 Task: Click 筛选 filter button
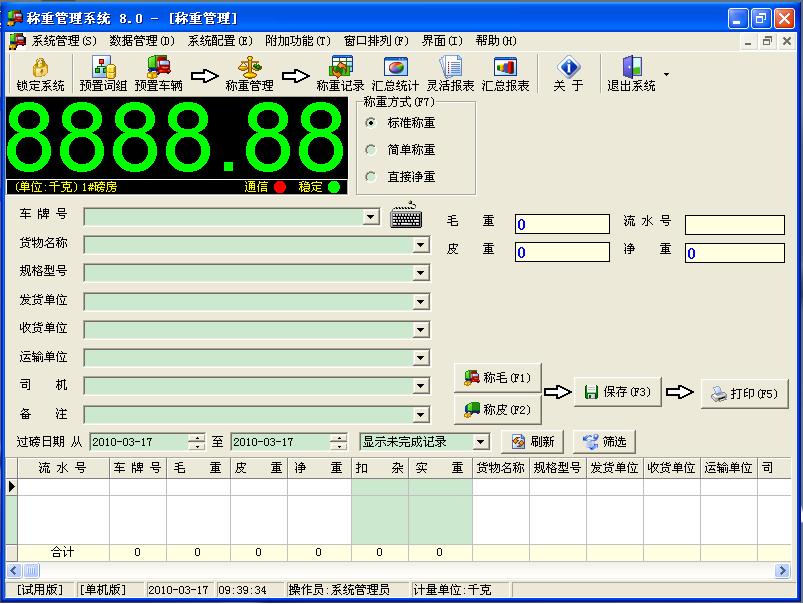click(604, 442)
